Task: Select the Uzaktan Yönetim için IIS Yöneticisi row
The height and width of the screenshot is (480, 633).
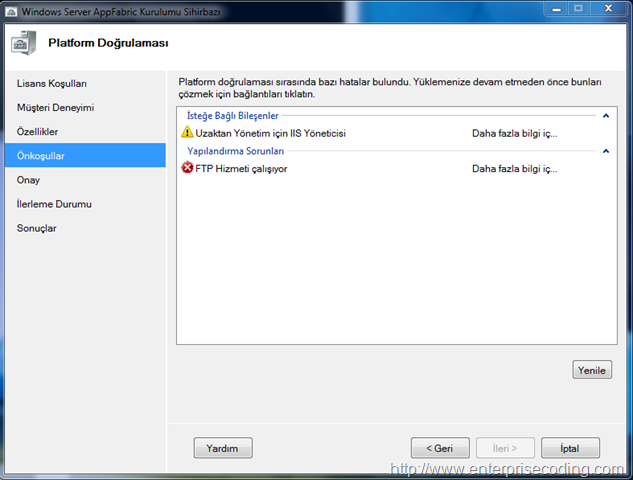Action: click(x=397, y=133)
